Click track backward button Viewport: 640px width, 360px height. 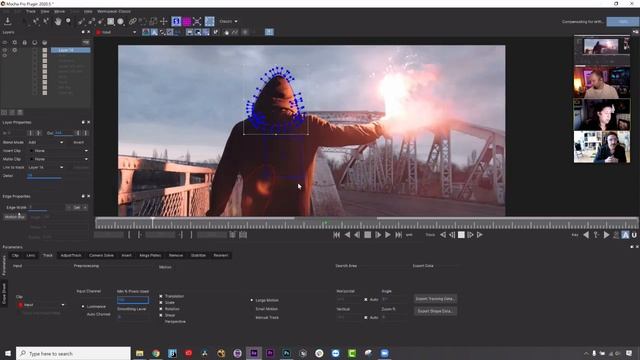click(443, 235)
